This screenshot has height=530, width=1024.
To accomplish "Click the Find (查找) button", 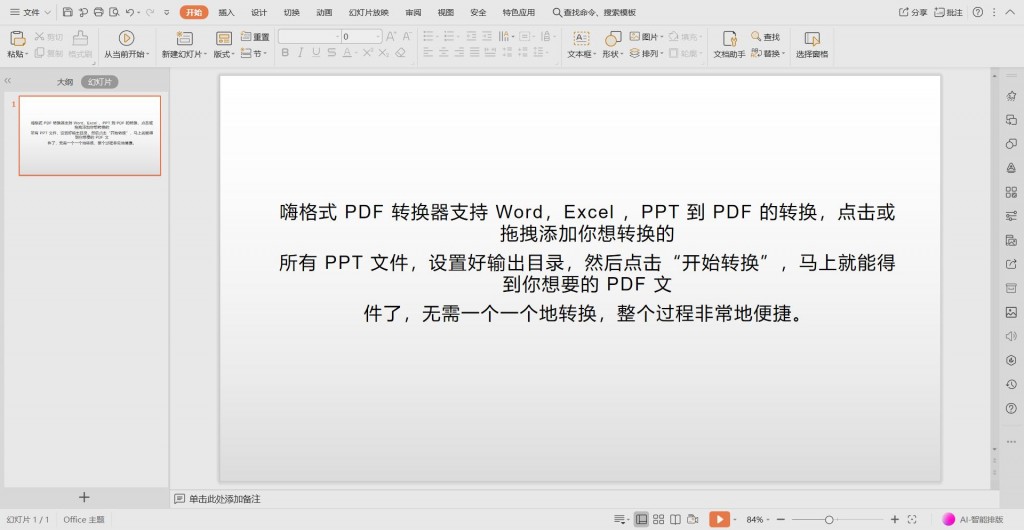I will point(765,37).
